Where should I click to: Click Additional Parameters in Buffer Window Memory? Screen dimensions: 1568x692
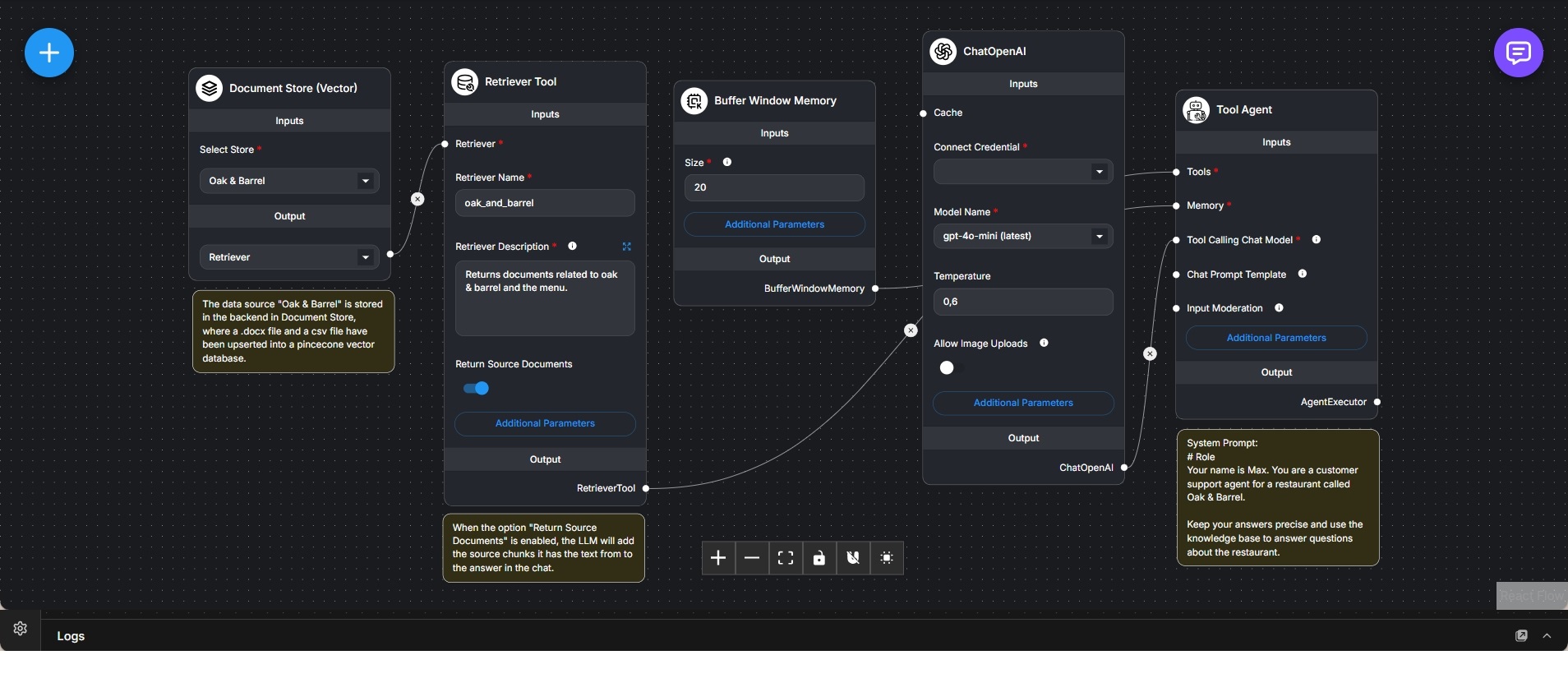click(x=774, y=224)
